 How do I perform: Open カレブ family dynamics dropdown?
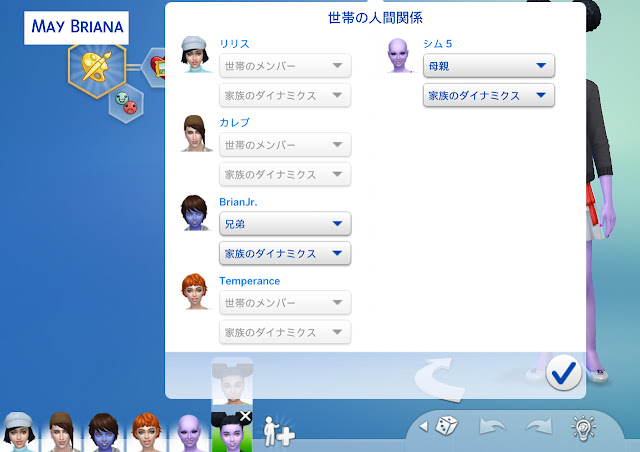click(x=285, y=175)
